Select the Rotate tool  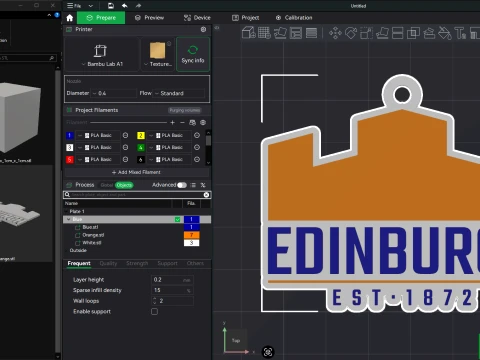(351, 33)
